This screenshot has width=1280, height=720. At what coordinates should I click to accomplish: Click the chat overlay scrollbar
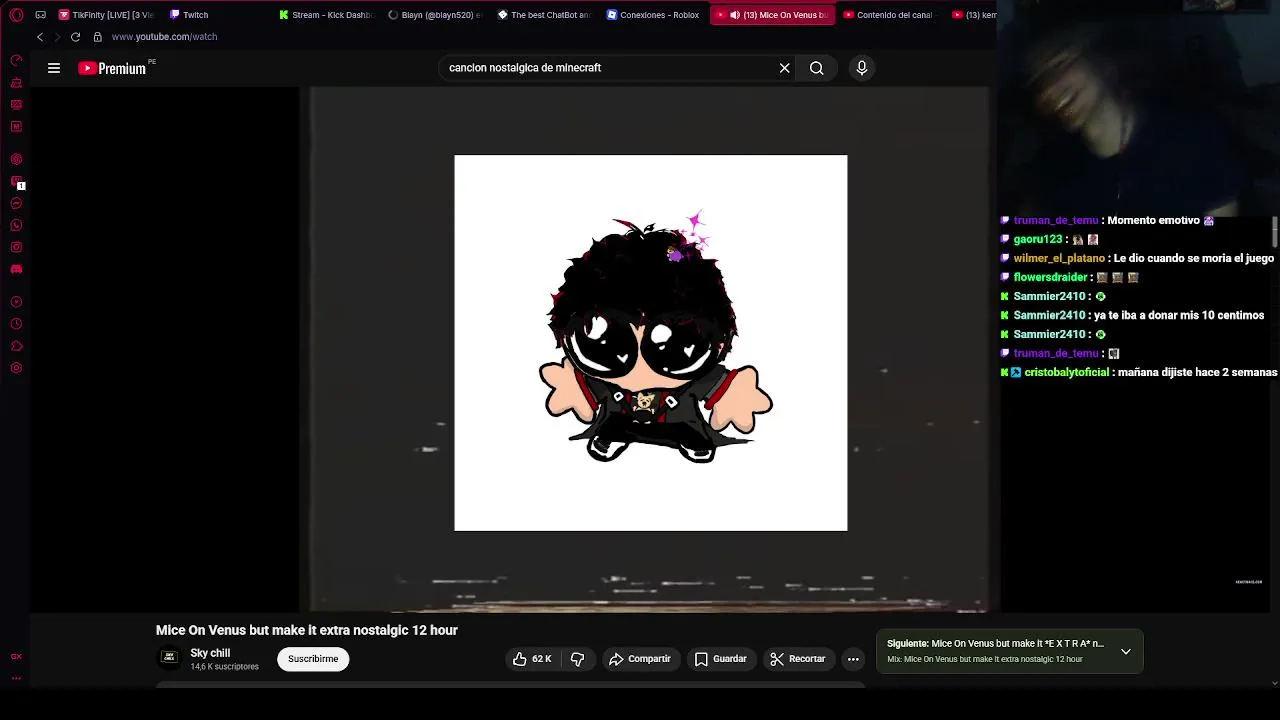point(1275,231)
